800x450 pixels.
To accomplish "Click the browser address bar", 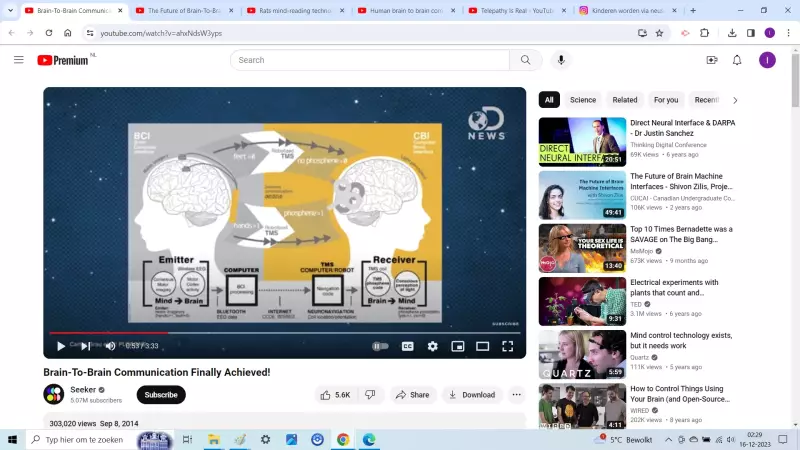I will tap(357, 33).
